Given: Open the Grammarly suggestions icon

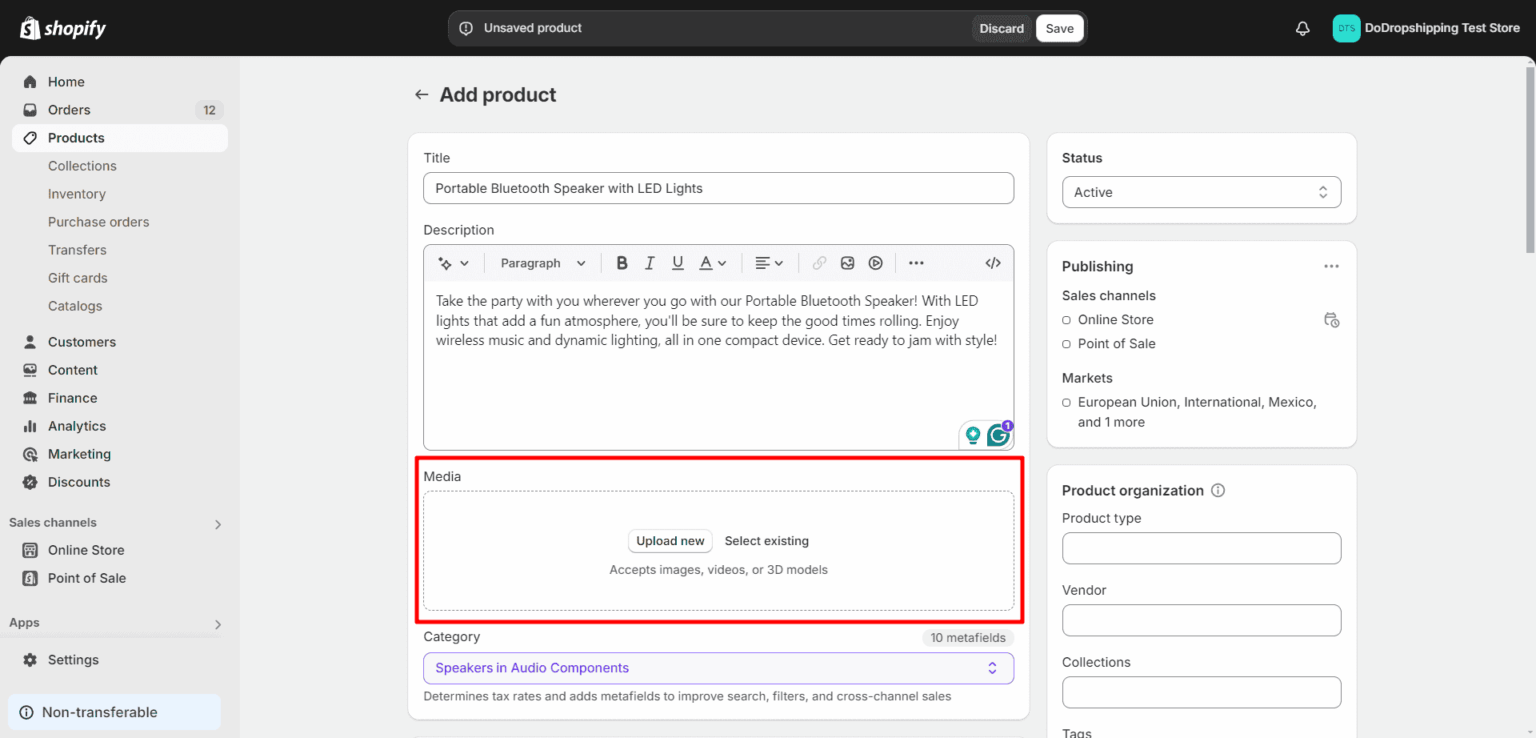Looking at the screenshot, I should [x=998, y=434].
